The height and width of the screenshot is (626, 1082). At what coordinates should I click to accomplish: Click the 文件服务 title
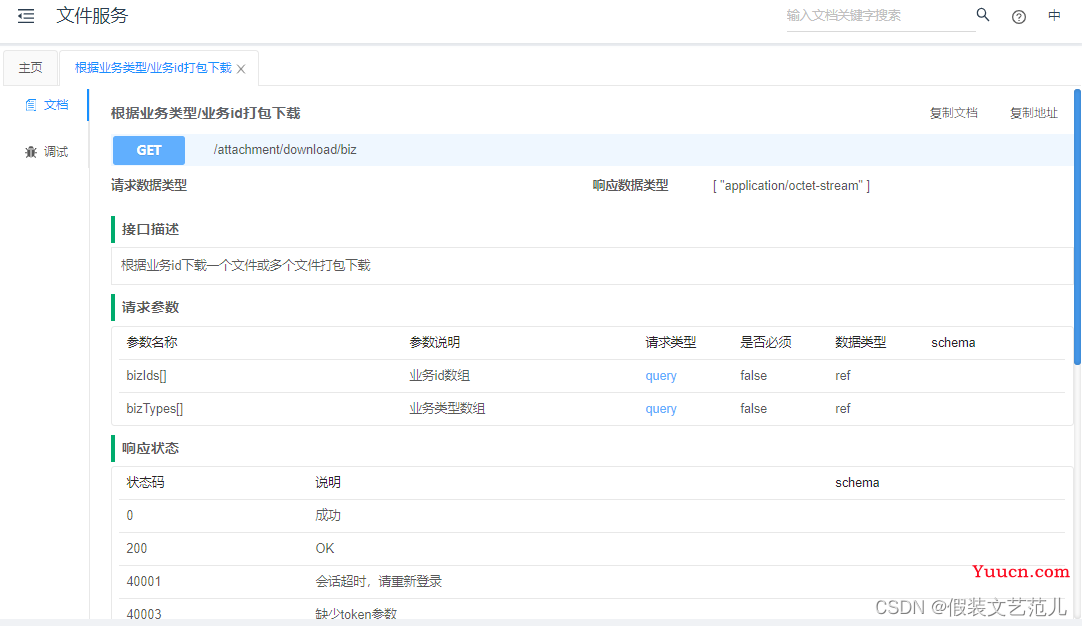point(92,16)
